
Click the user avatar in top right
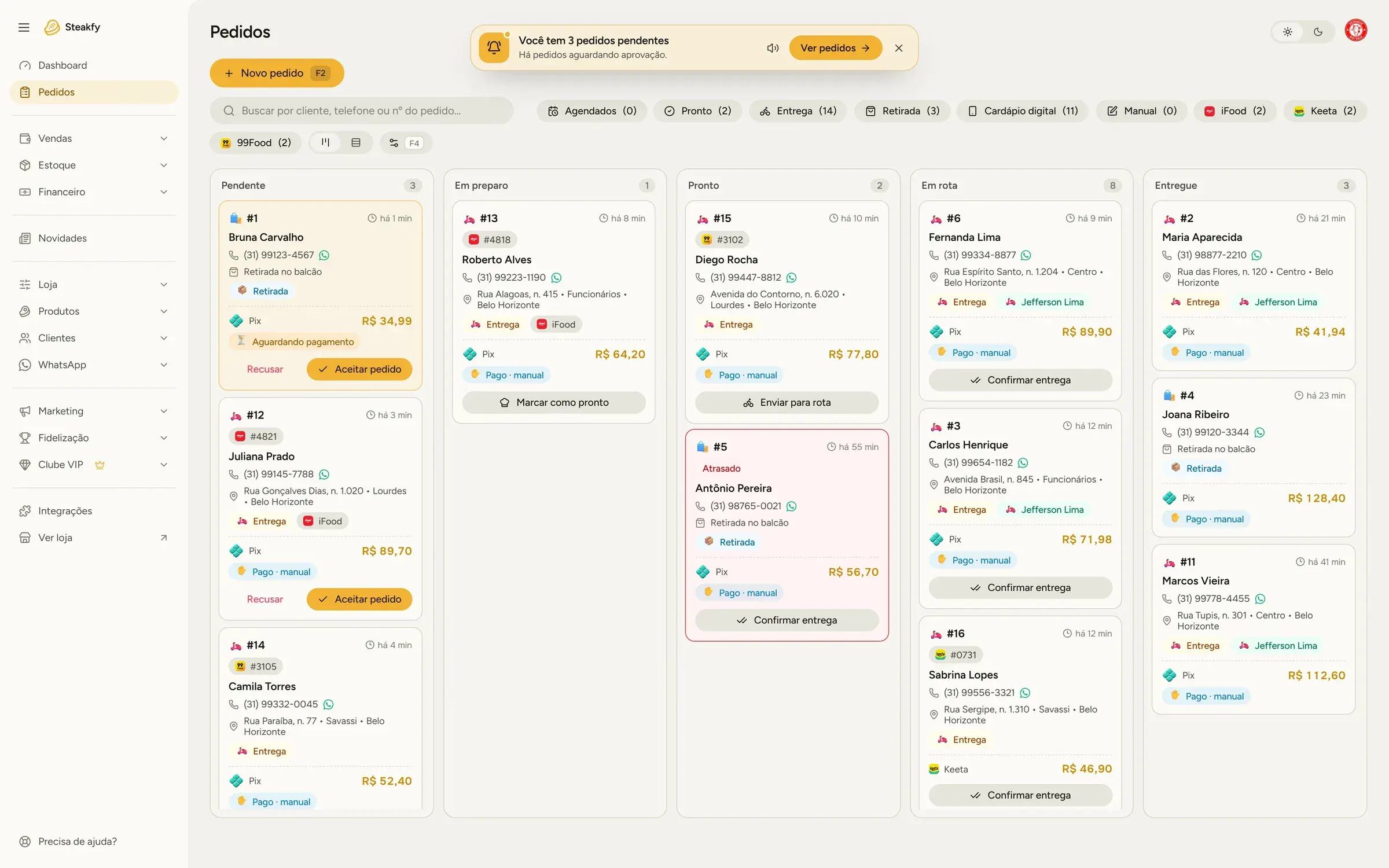[x=1355, y=30]
